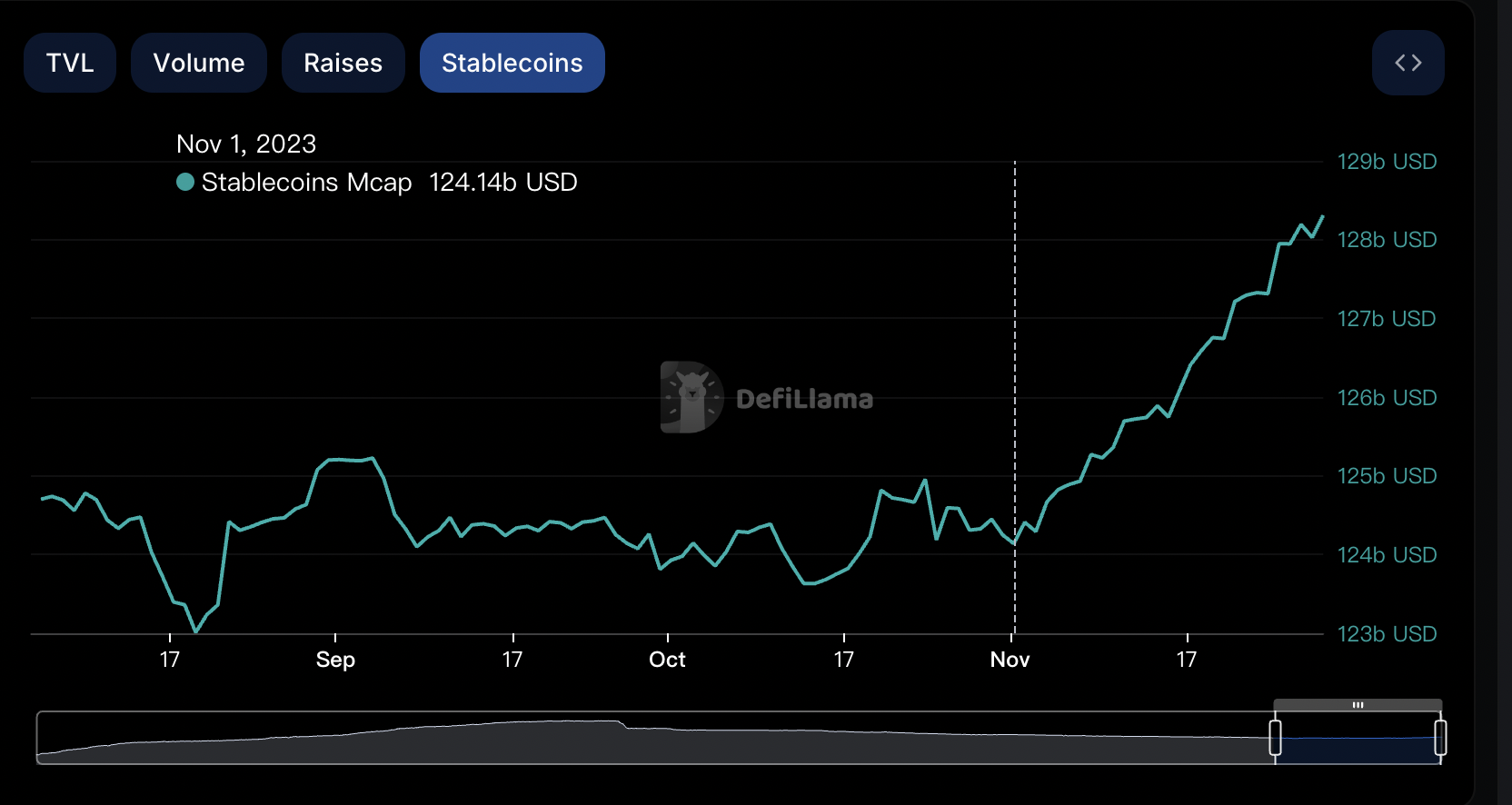Click the Nov 1, 2023 date heading
1512x805 pixels.
246,144
